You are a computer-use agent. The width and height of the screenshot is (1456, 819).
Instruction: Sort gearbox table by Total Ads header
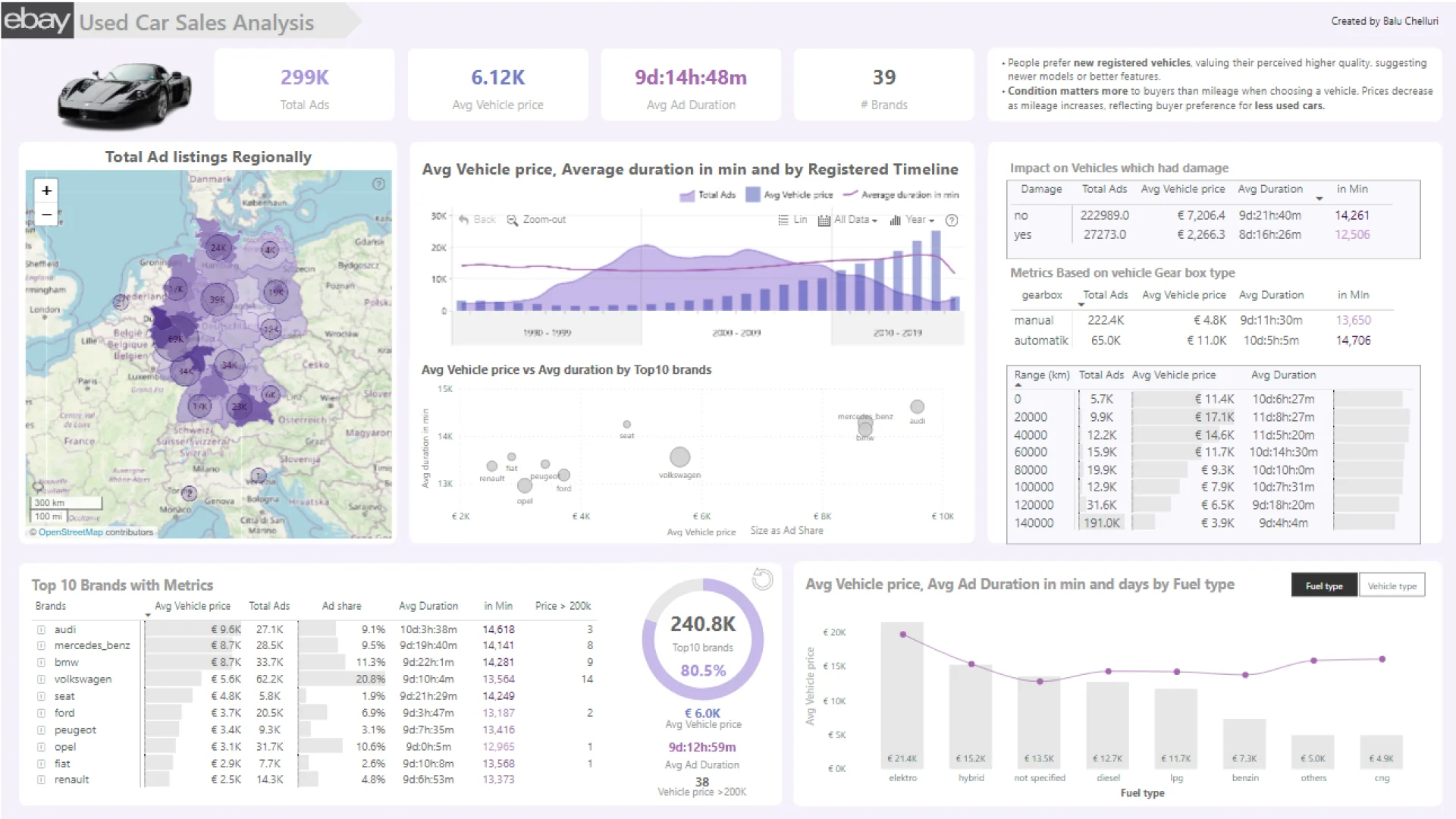(1105, 295)
